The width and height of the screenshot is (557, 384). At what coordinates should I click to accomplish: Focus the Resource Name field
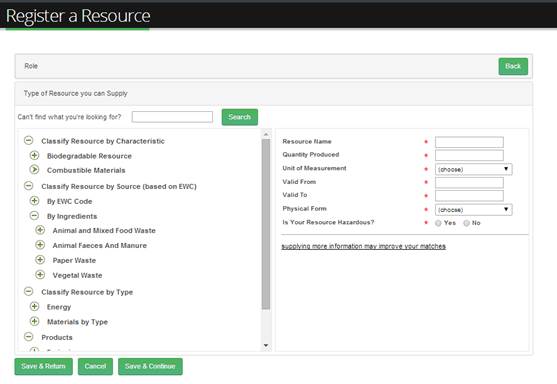pos(469,142)
